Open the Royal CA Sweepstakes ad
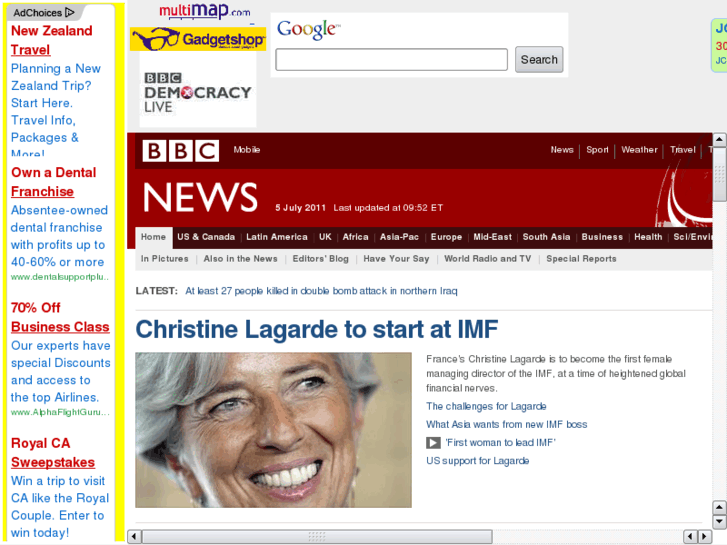 click(x=53, y=453)
